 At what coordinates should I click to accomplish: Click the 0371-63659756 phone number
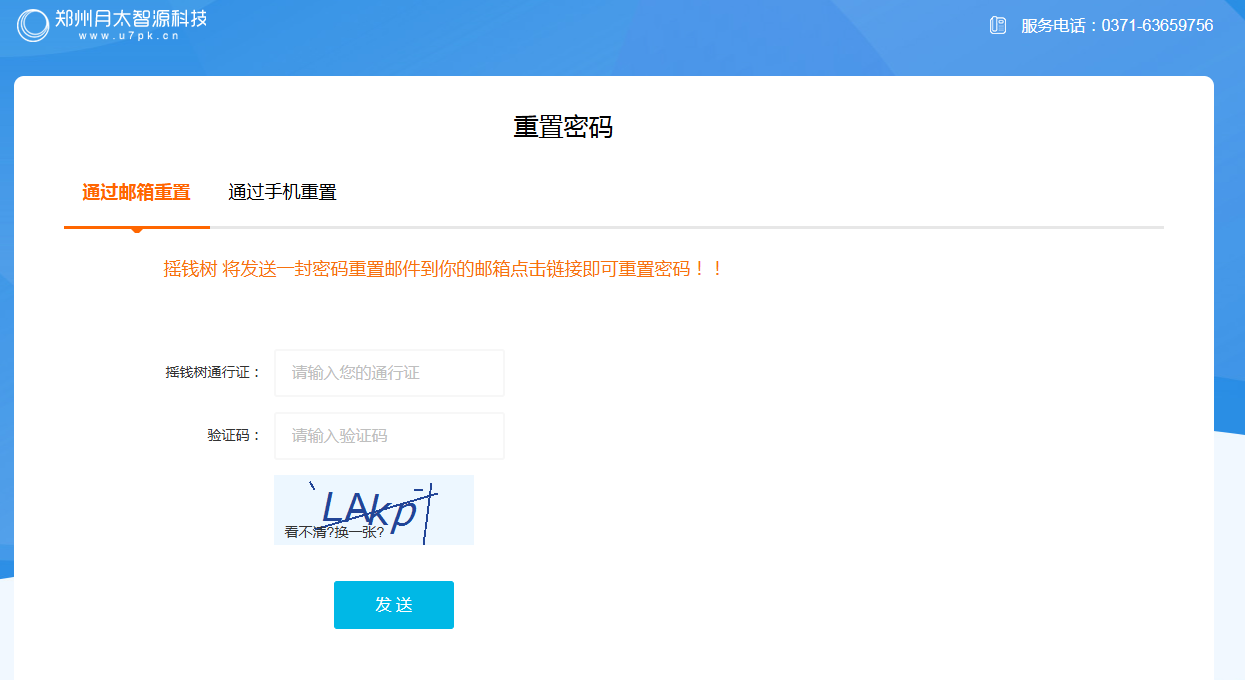click(x=1157, y=26)
